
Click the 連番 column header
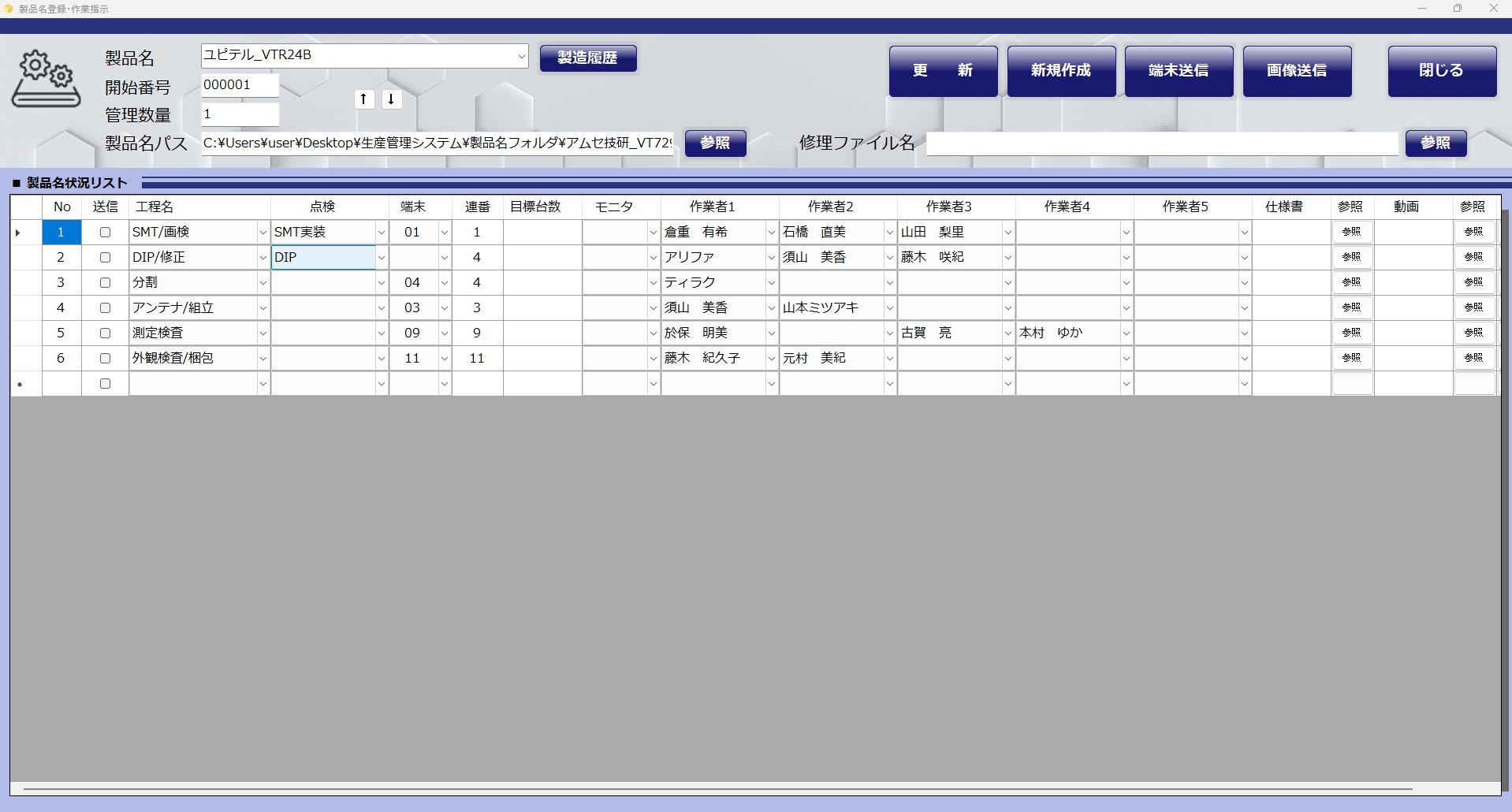pyautogui.click(x=478, y=207)
